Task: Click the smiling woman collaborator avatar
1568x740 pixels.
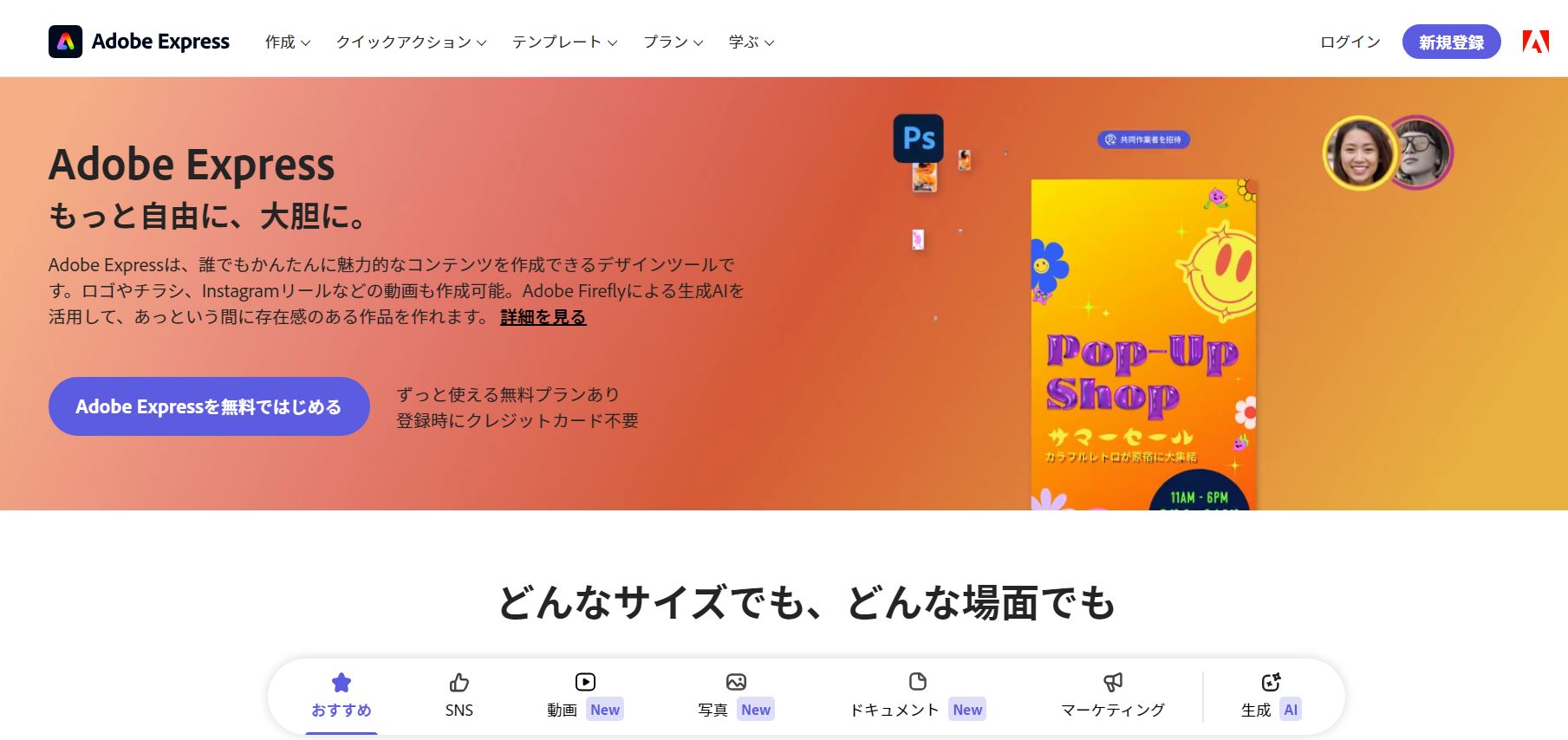Action: [x=1358, y=153]
